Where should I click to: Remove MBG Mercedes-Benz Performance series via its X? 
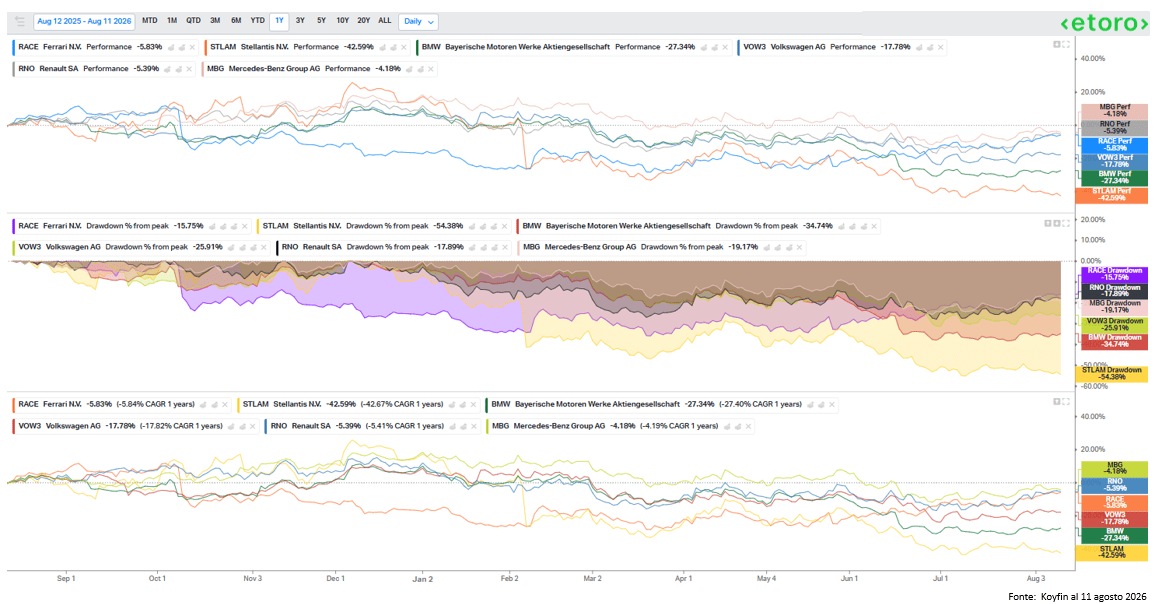[x=432, y=69]
